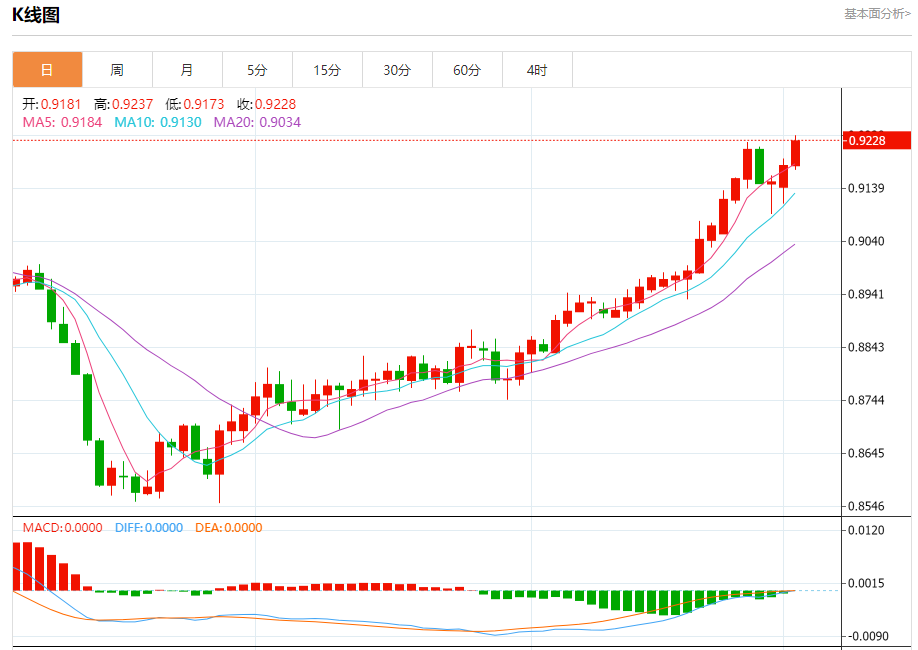Viewport: 918px width, 650px height.
Task: Switch to the 月 monthly tab
Action: click(187, 70)
